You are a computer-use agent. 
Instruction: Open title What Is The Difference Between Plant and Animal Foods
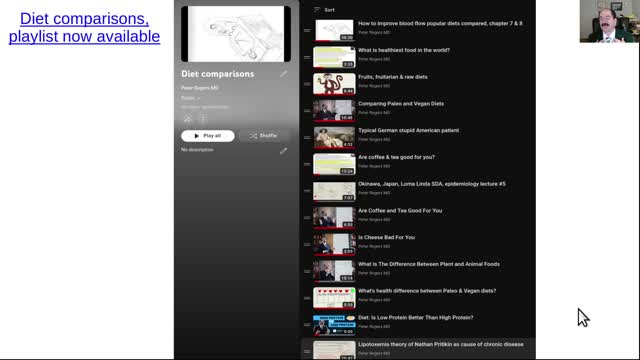429,264
